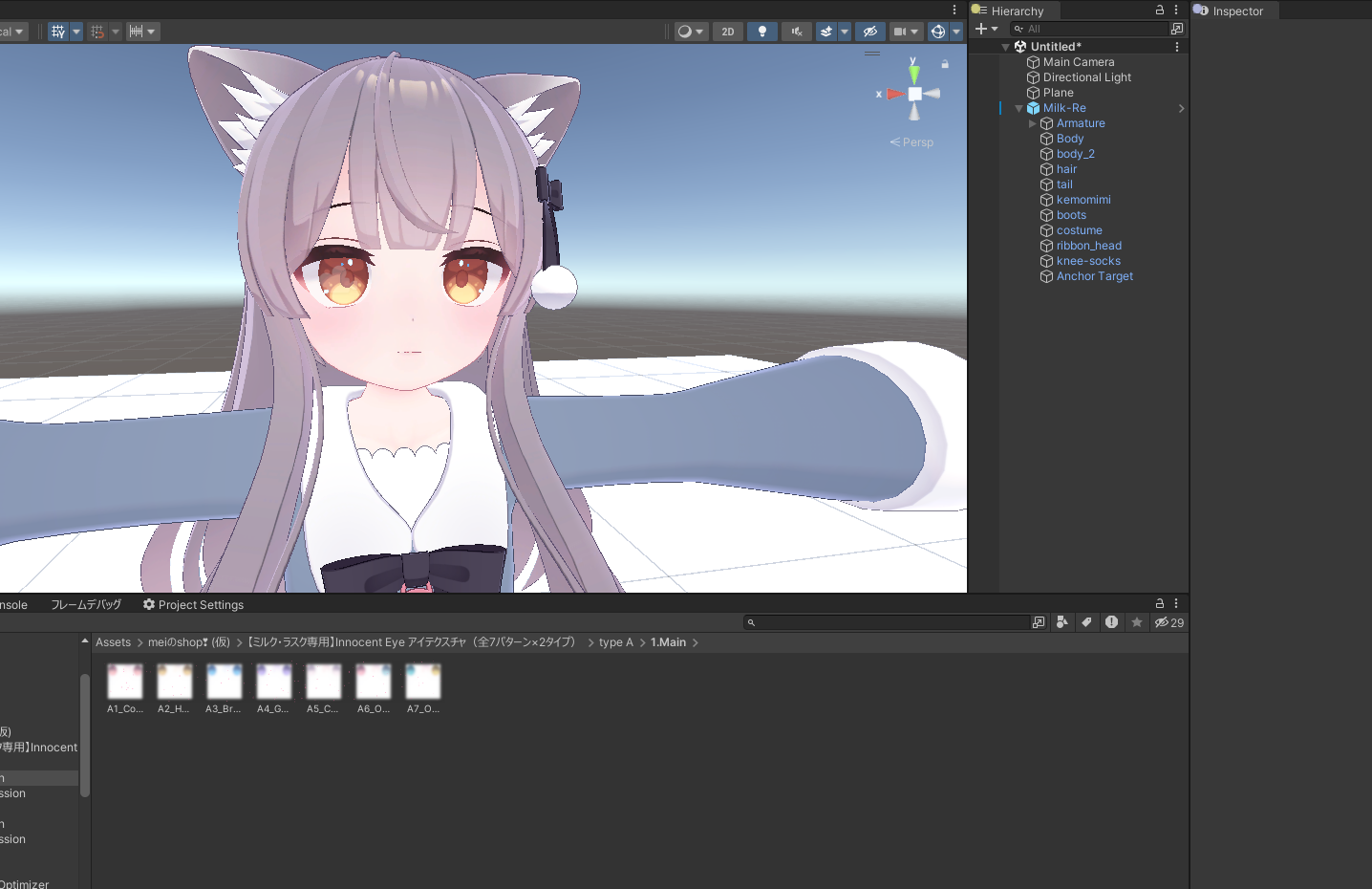Image resolution: width=1372 pixels, height=889 pixels.
Task: Click Search by Label tag icon
Action: click(x=1086, y=622)
